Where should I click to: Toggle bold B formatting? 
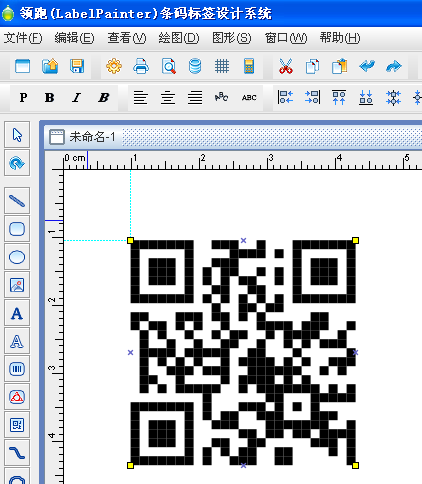49,98
